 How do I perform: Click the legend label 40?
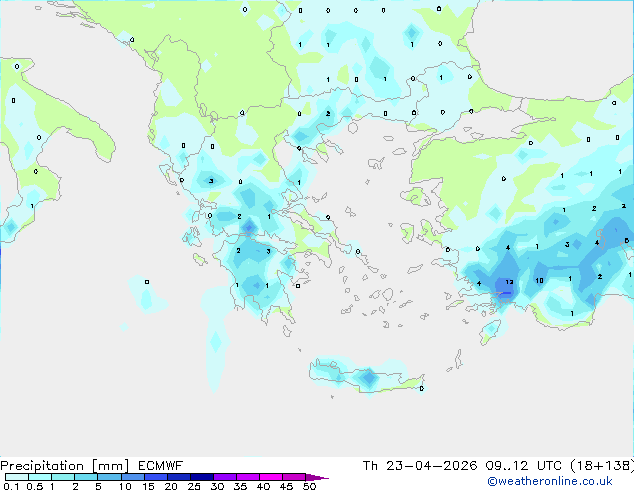click(x=263, y=486)
